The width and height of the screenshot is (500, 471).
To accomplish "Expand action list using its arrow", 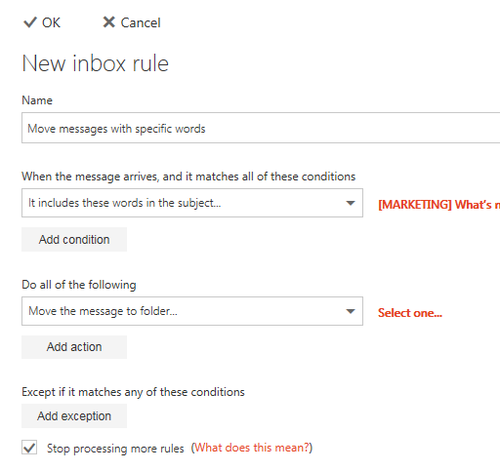I will point(350,311).
